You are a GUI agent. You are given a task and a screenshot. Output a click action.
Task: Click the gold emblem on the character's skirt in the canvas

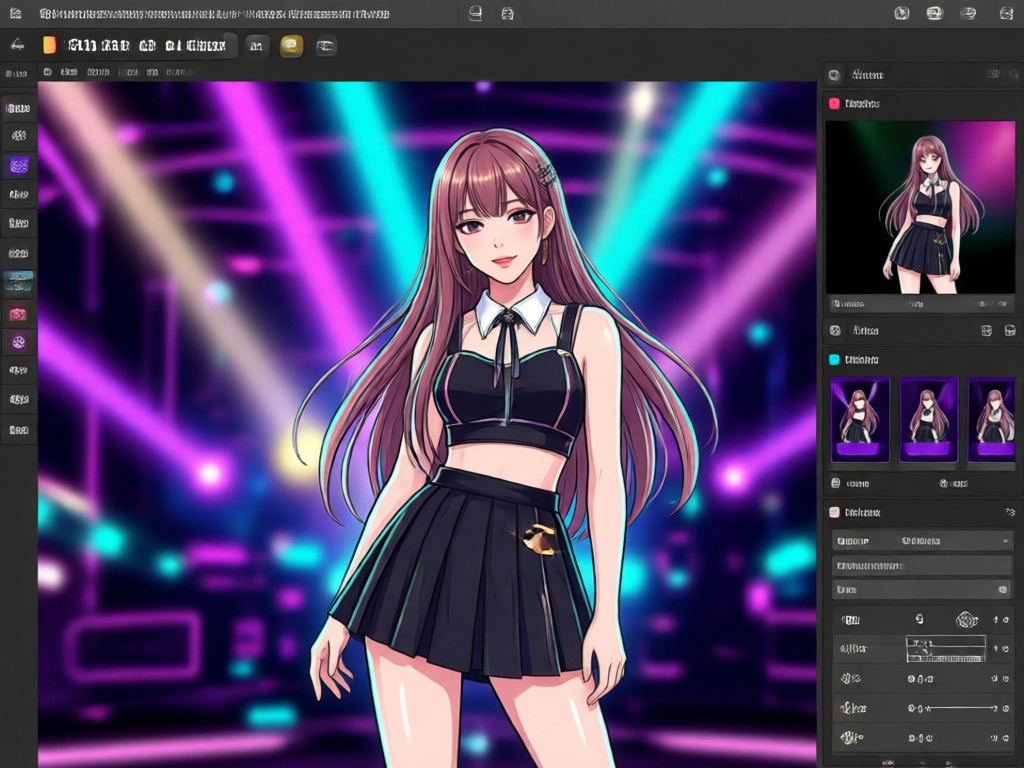click(537, 539)
